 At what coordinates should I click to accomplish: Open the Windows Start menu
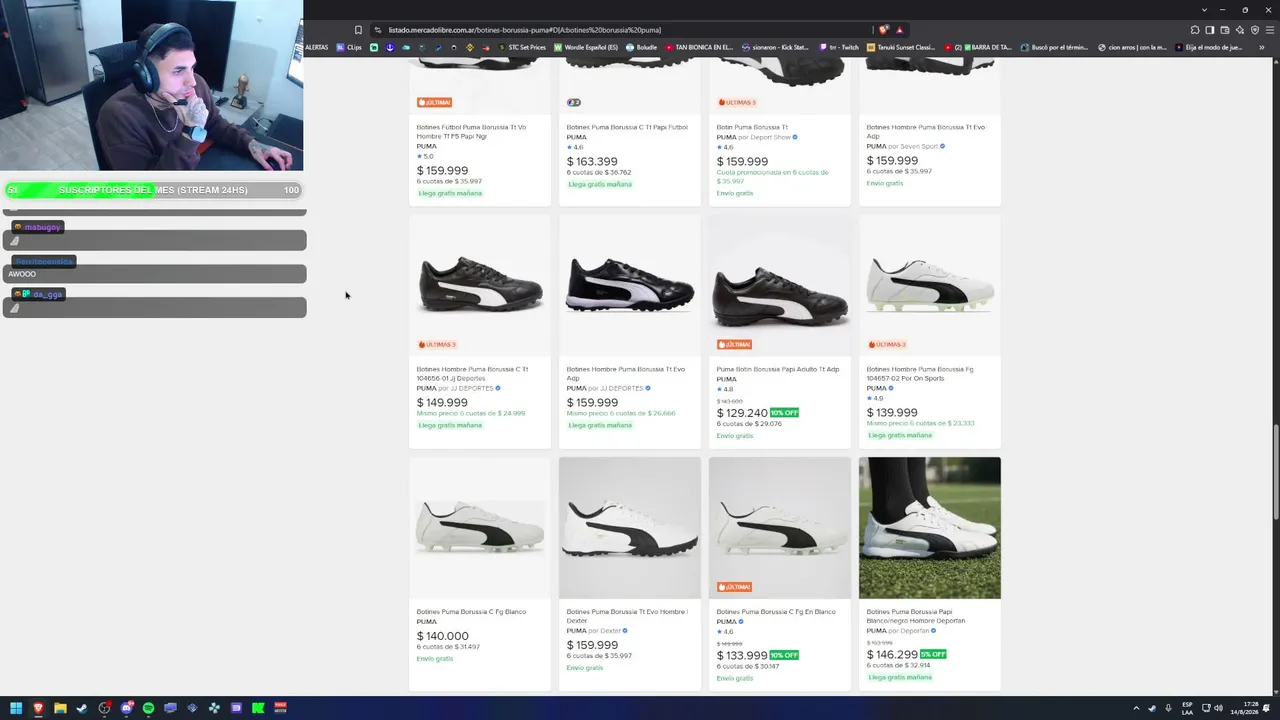click(x=16, y=708)
